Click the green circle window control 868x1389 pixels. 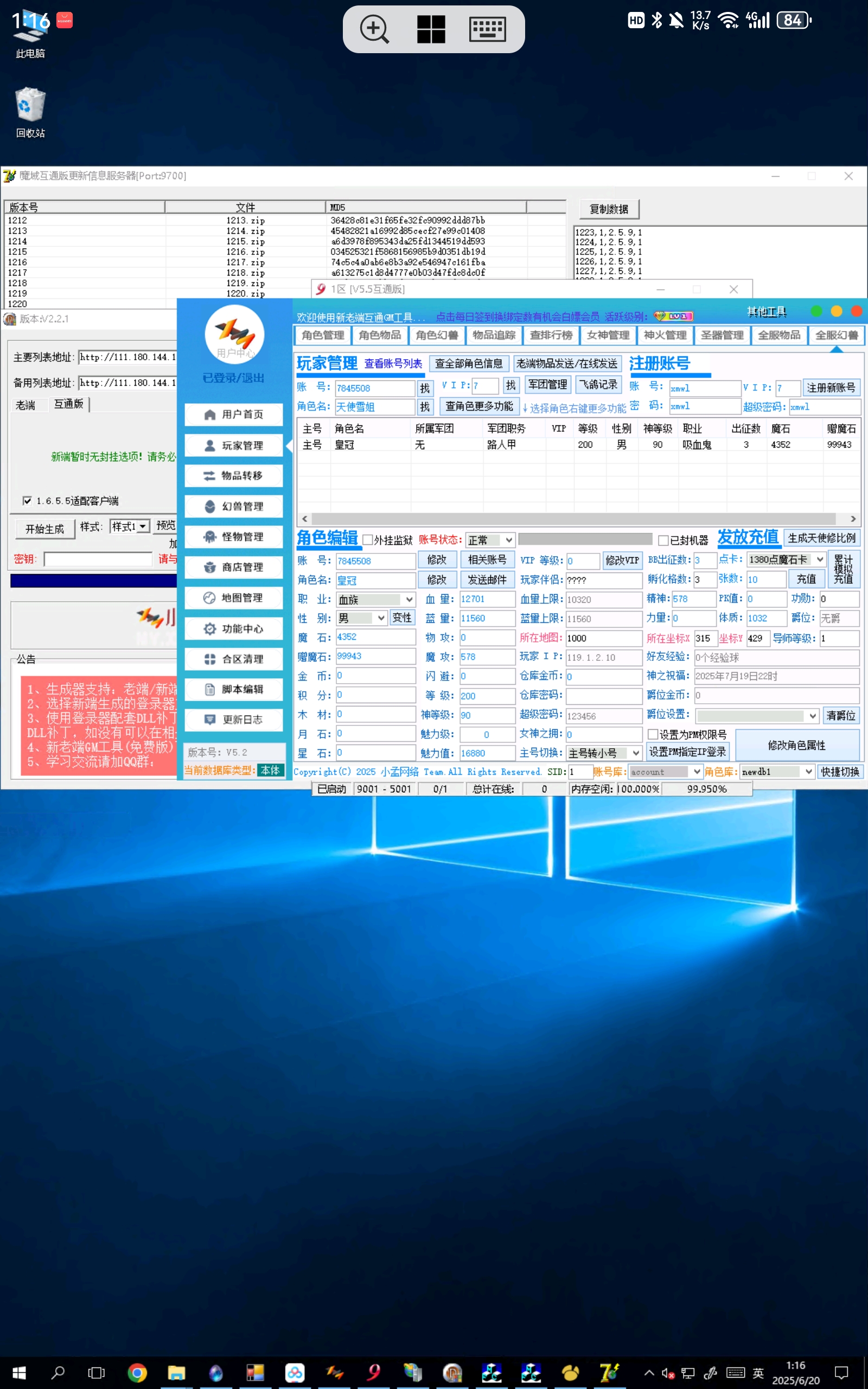point(816,311)
